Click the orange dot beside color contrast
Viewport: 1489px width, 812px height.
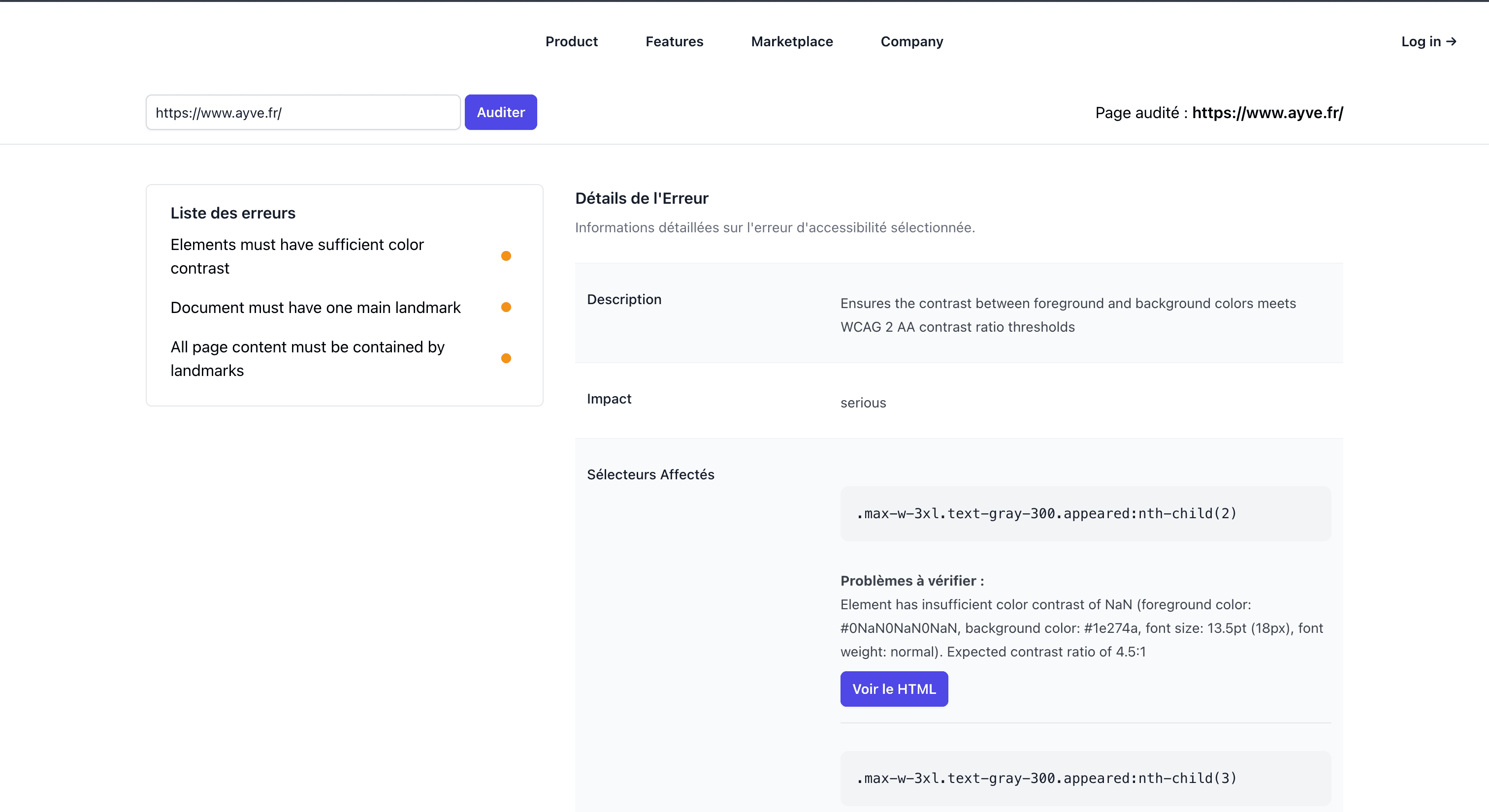(x=506, y=256)
